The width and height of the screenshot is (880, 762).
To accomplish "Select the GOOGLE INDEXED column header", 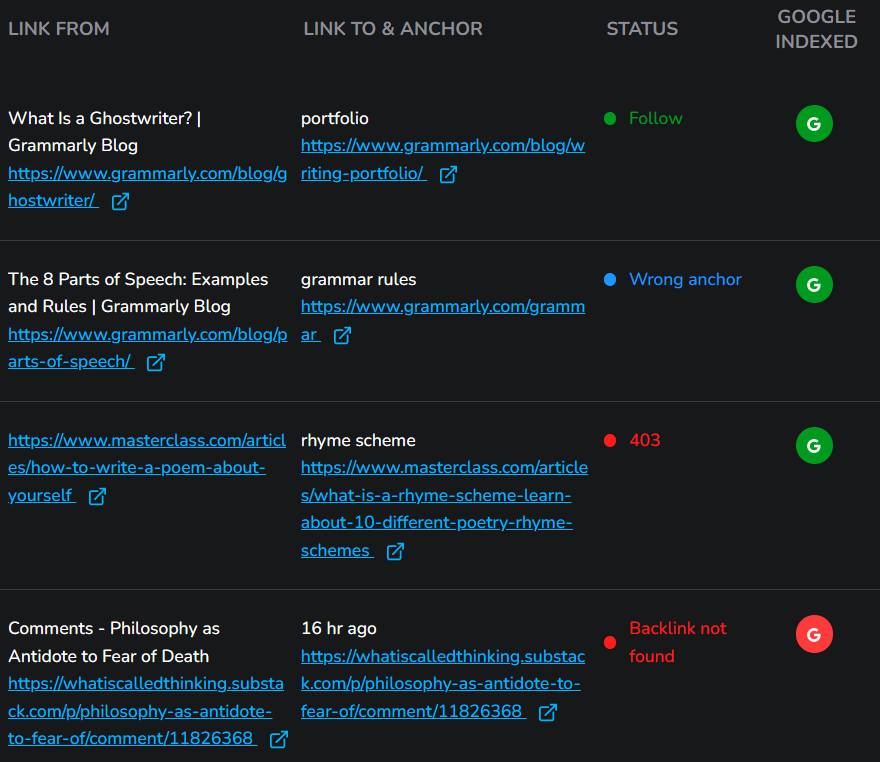I will (816, 29).
